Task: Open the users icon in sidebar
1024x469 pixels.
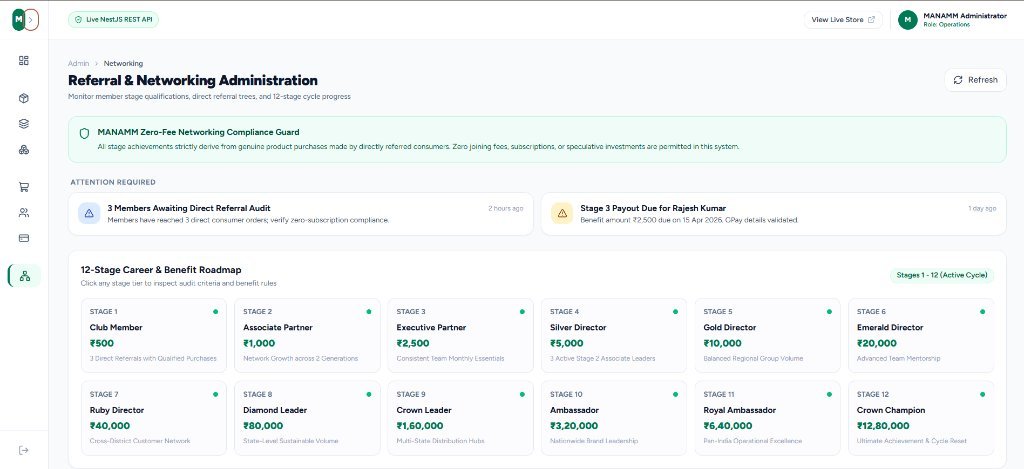Action: pos(24,212)
